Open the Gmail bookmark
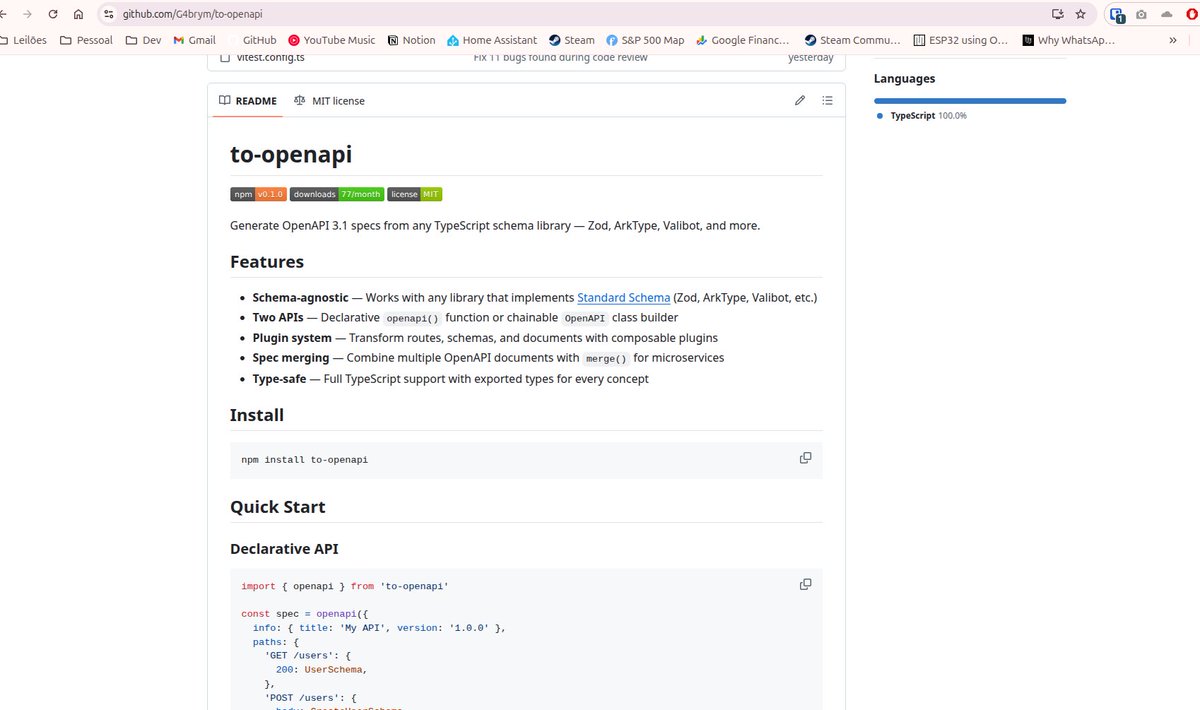The image size is (1200, 710). [x=194, y=40]
